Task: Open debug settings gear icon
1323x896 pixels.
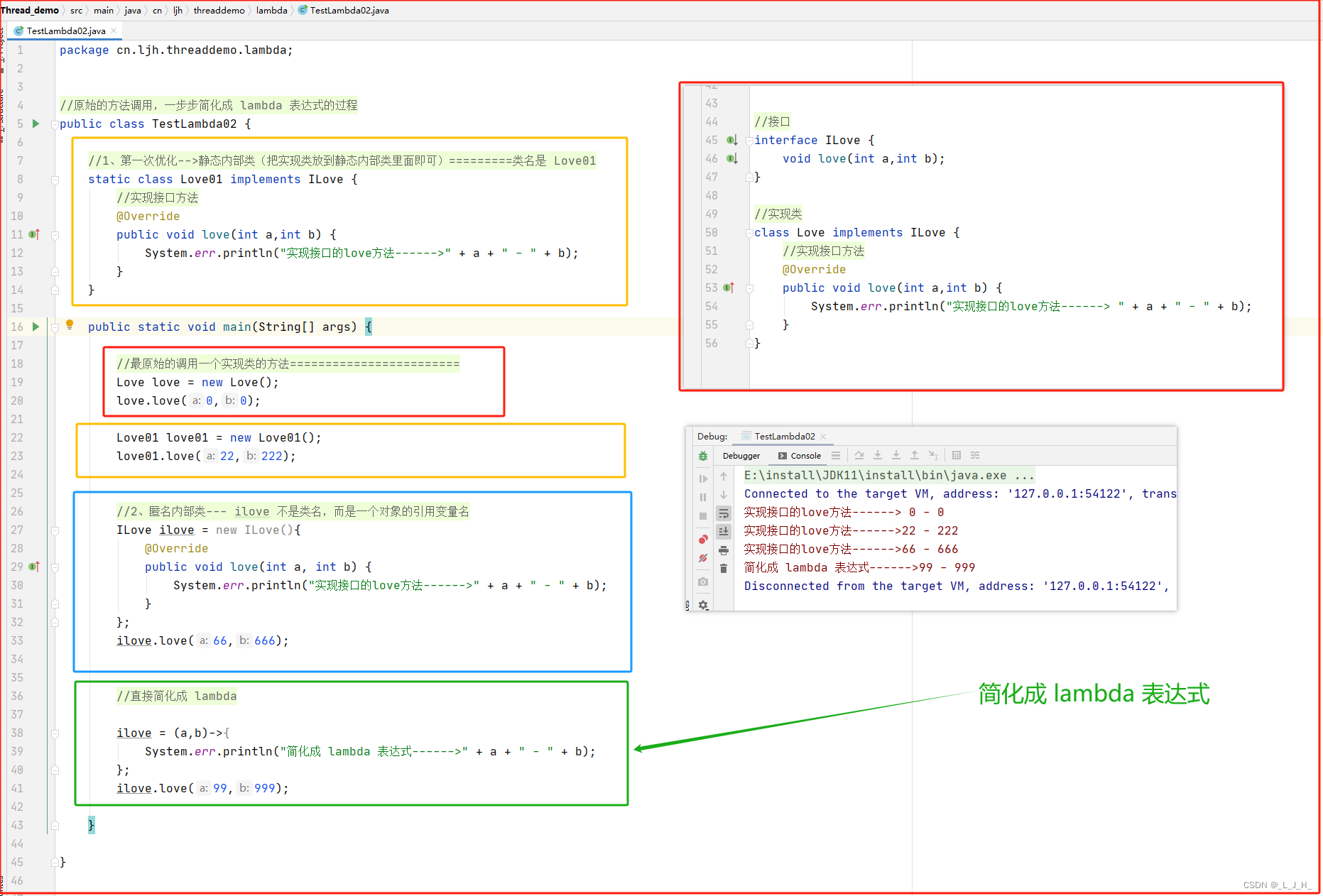Action: 703,605
